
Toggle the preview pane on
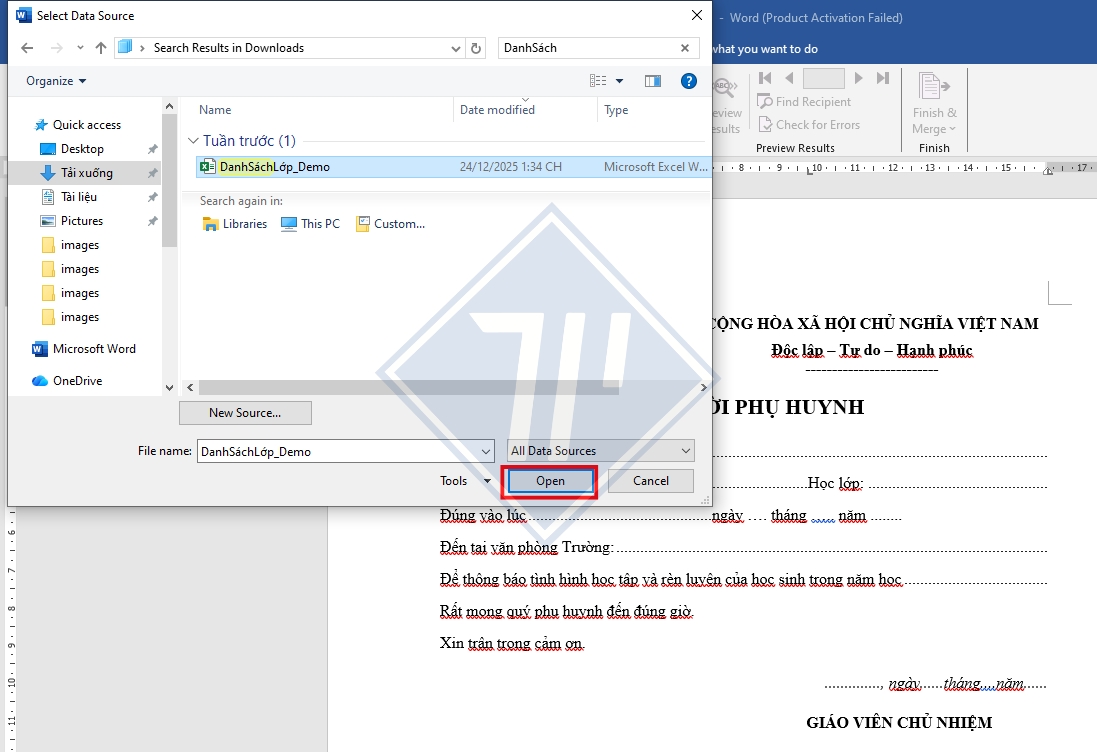(651, 81)
